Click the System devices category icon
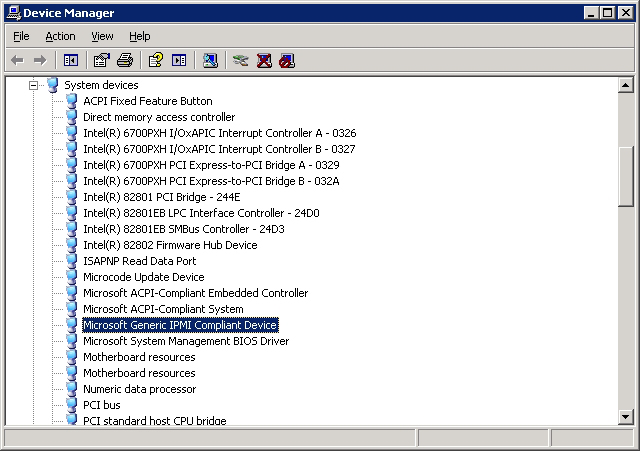This screenshot has height=451, width=640. point(53,85)
